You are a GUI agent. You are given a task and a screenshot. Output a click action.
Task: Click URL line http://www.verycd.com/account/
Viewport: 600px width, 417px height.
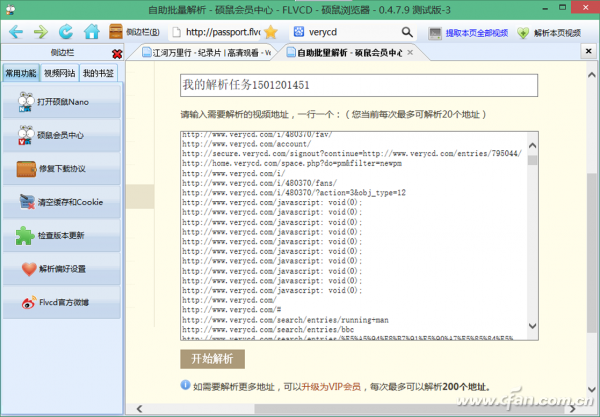click(x=246, y=144)
